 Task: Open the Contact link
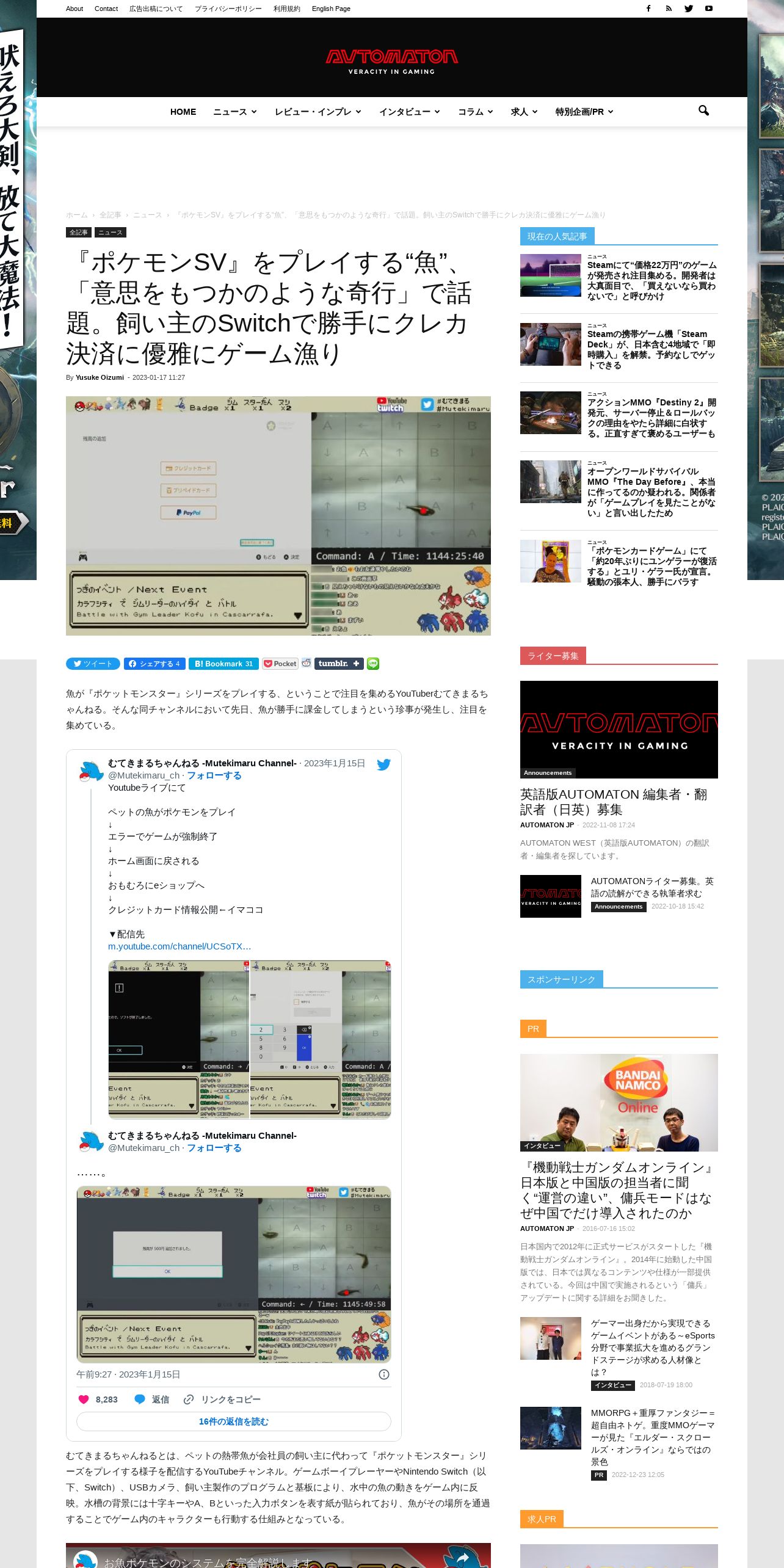point(106,9)
